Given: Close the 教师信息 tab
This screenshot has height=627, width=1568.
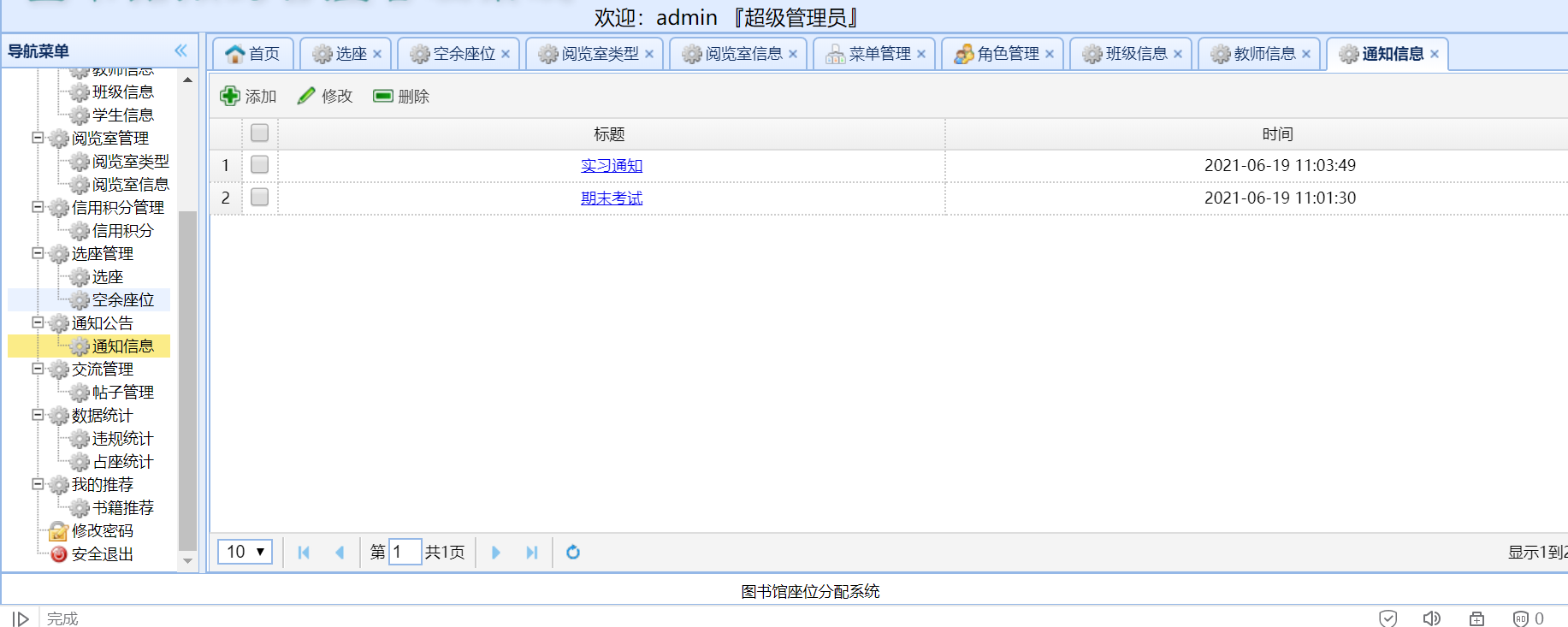Looking at the screenshot, I should click(1306, 54).
